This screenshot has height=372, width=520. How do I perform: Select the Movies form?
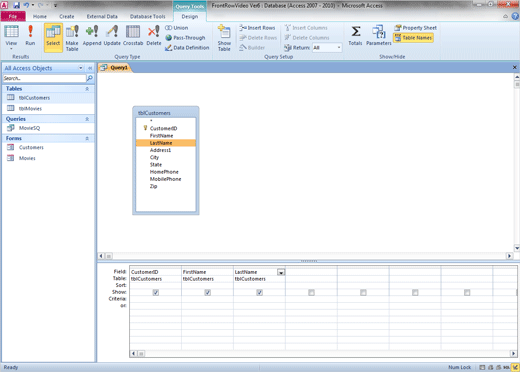click(49, 158)
